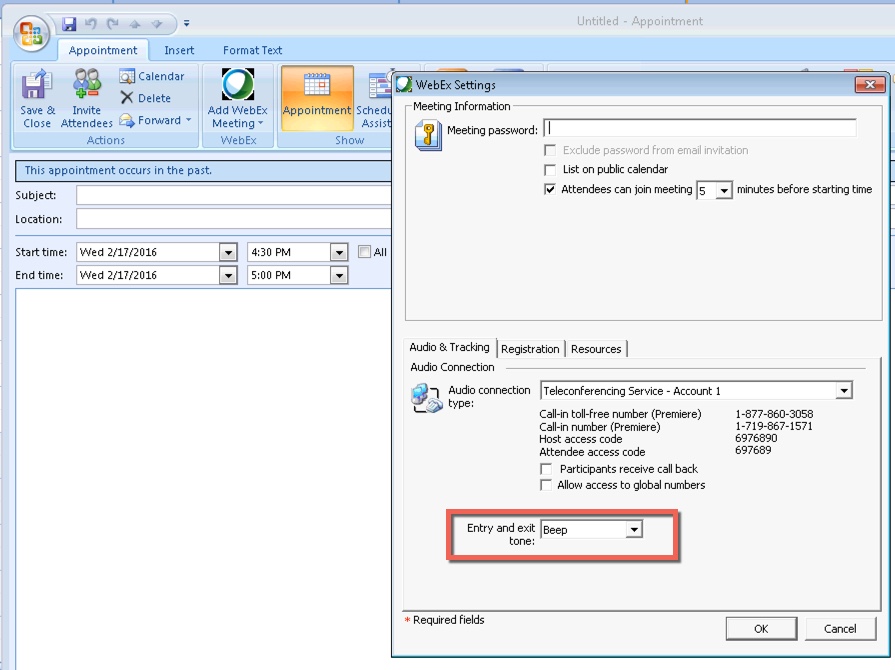Image resolution: width=895 pixels, height=670 pixels.
Task: Open the Customize Quick Access Toolbar arrow
Action: [186, 24]
